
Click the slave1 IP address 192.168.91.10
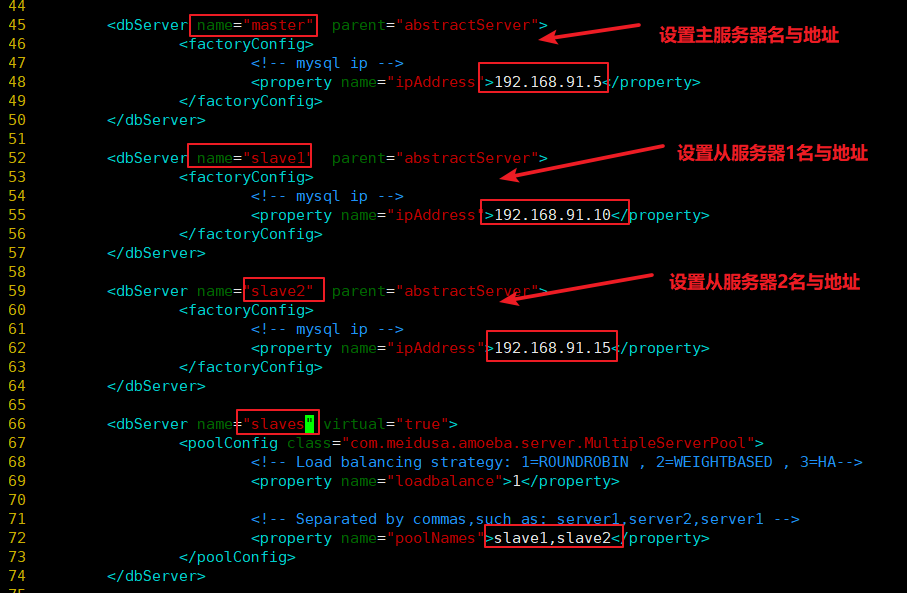point(552,215)
